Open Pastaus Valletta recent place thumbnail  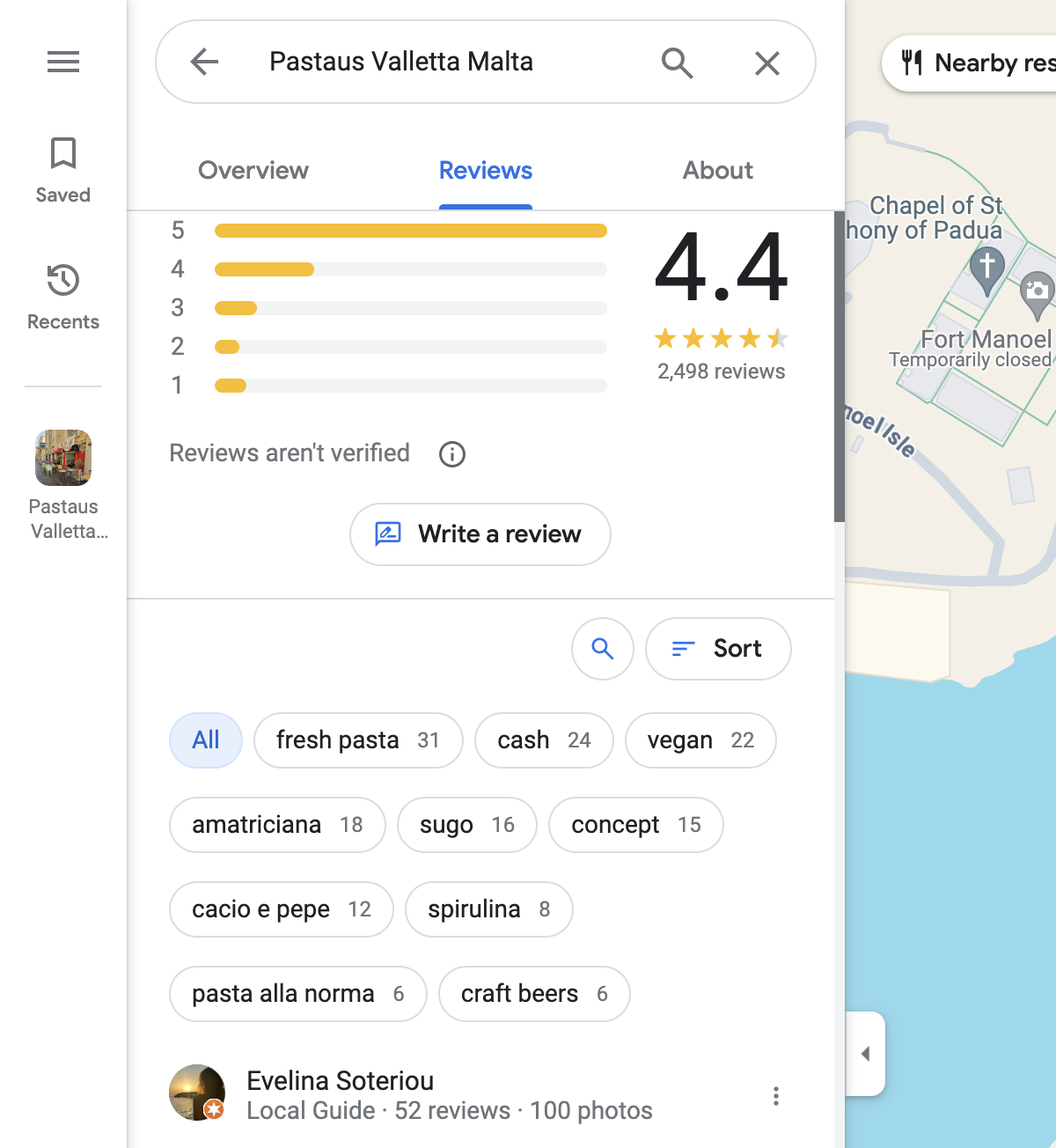click(x=63, y=458)
